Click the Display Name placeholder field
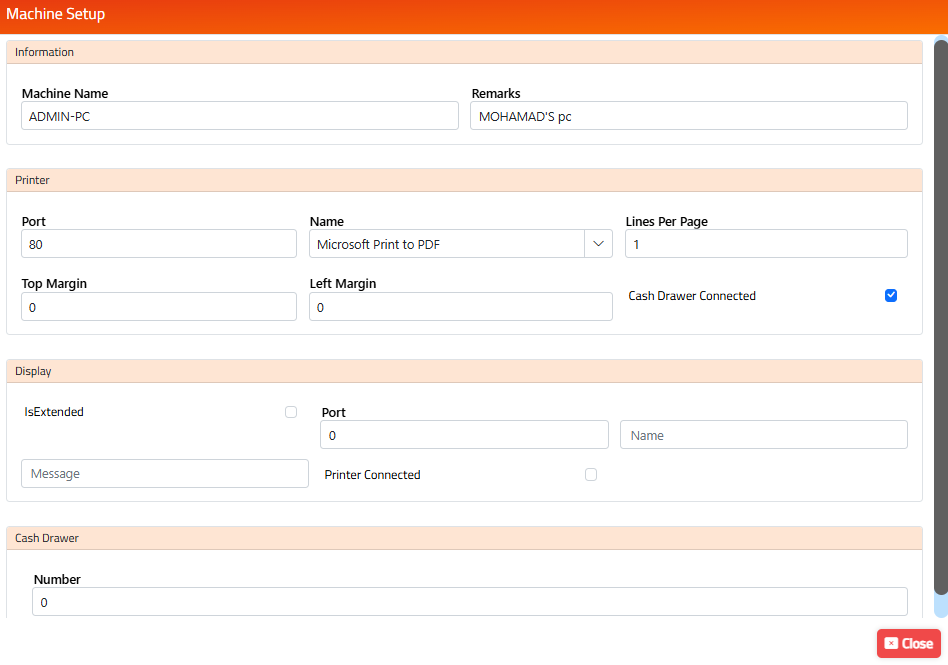The height and width of the screenshot is (665, 948). click(x=764, y=435)
